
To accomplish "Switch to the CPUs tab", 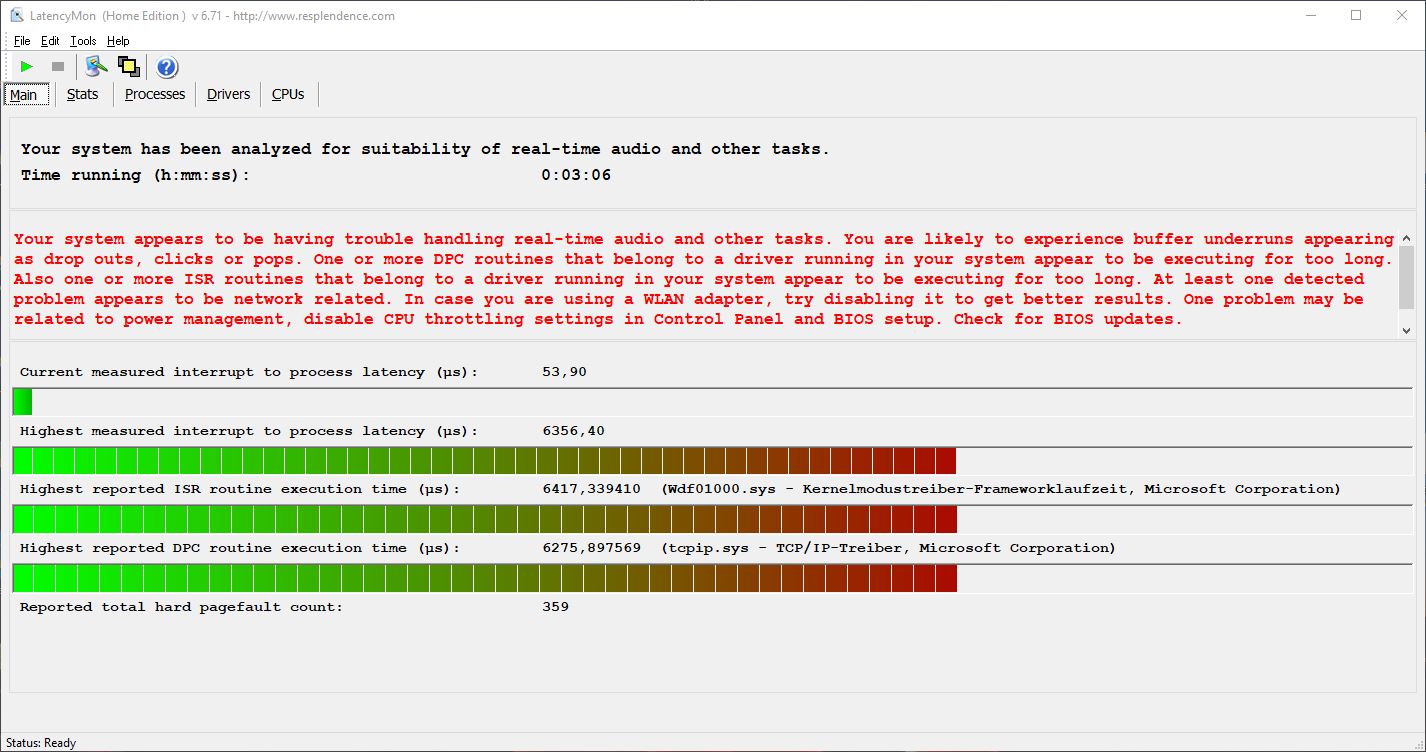I will (288, 94).
